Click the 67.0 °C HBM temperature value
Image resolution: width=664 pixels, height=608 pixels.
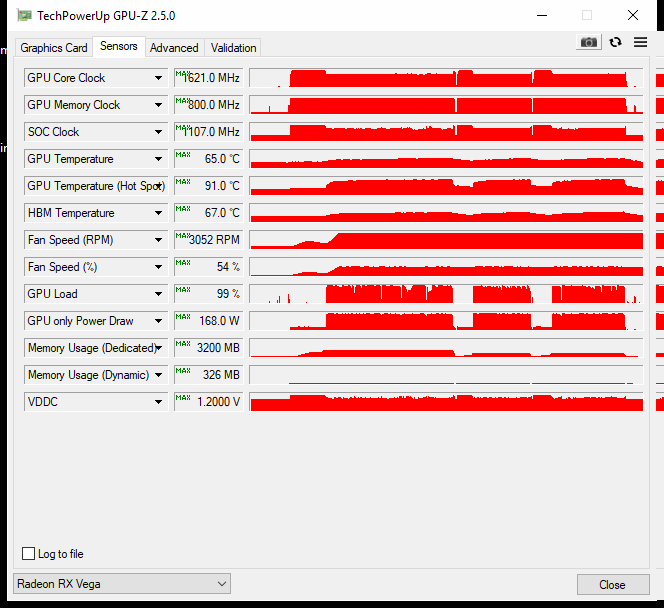click(209, 213)
